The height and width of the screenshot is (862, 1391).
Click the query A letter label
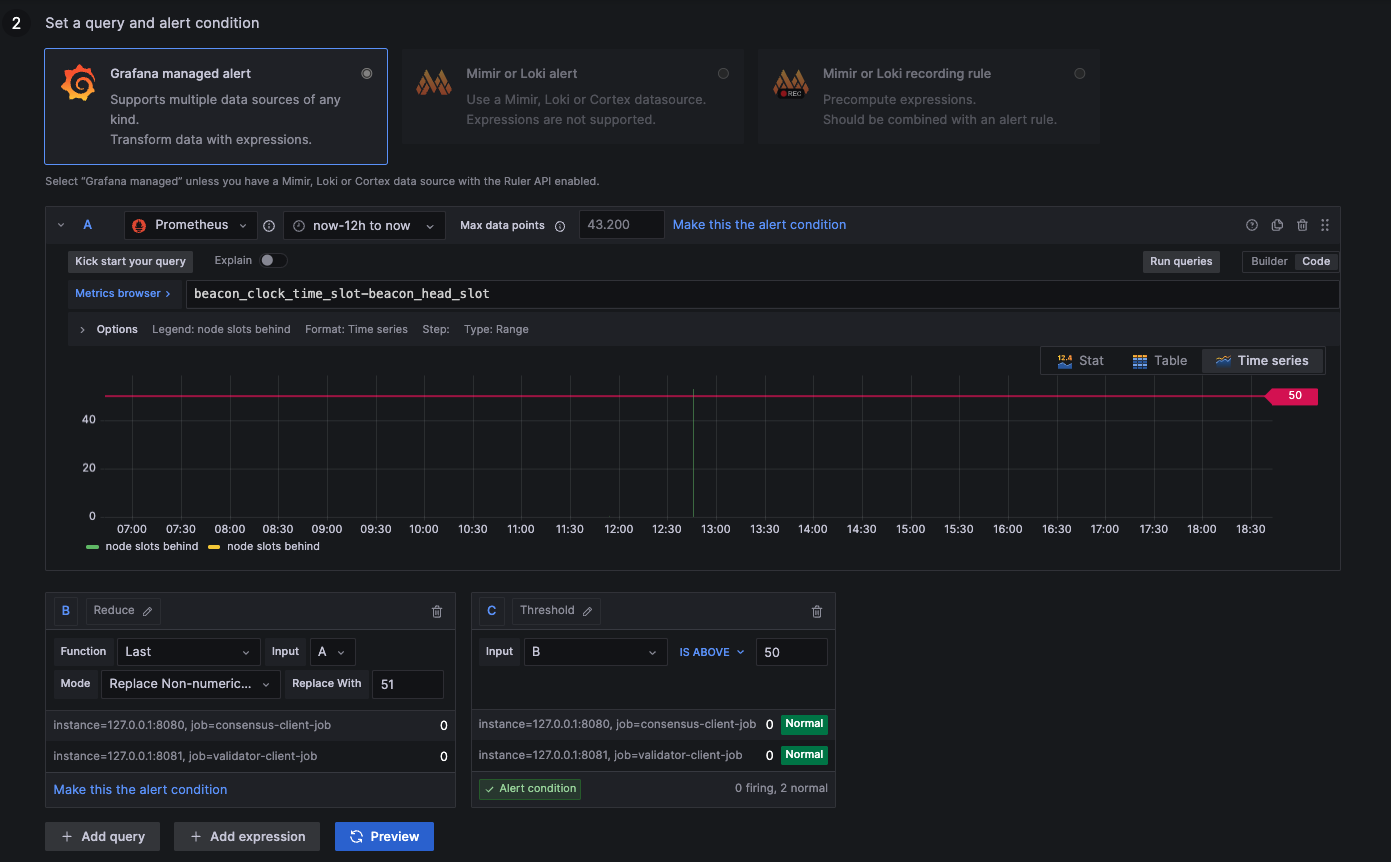88,225
